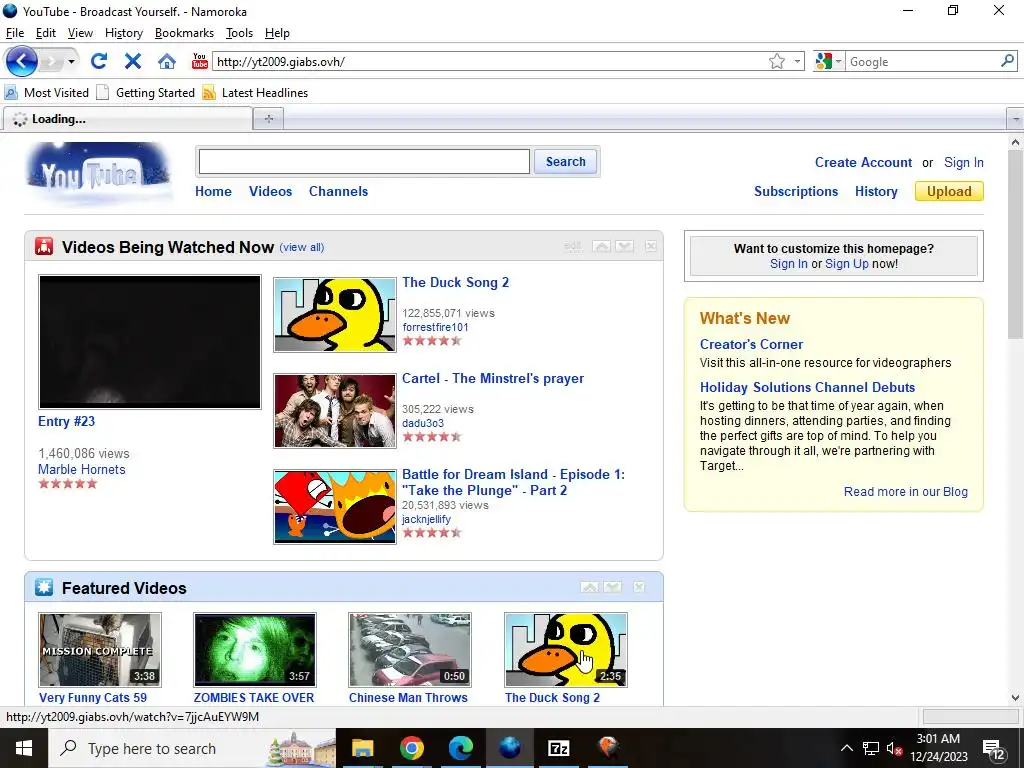
Task: Click Read more in our Blog
Action: tap(906, 492)
